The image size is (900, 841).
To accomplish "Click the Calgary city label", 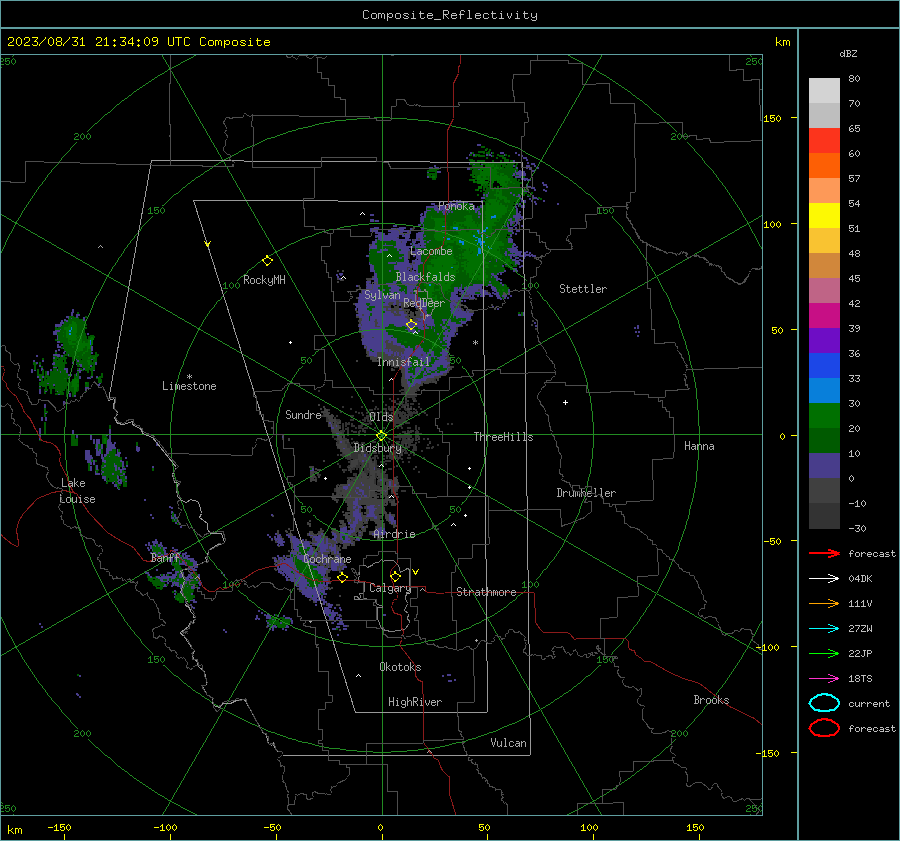I will tap(390, 588).
